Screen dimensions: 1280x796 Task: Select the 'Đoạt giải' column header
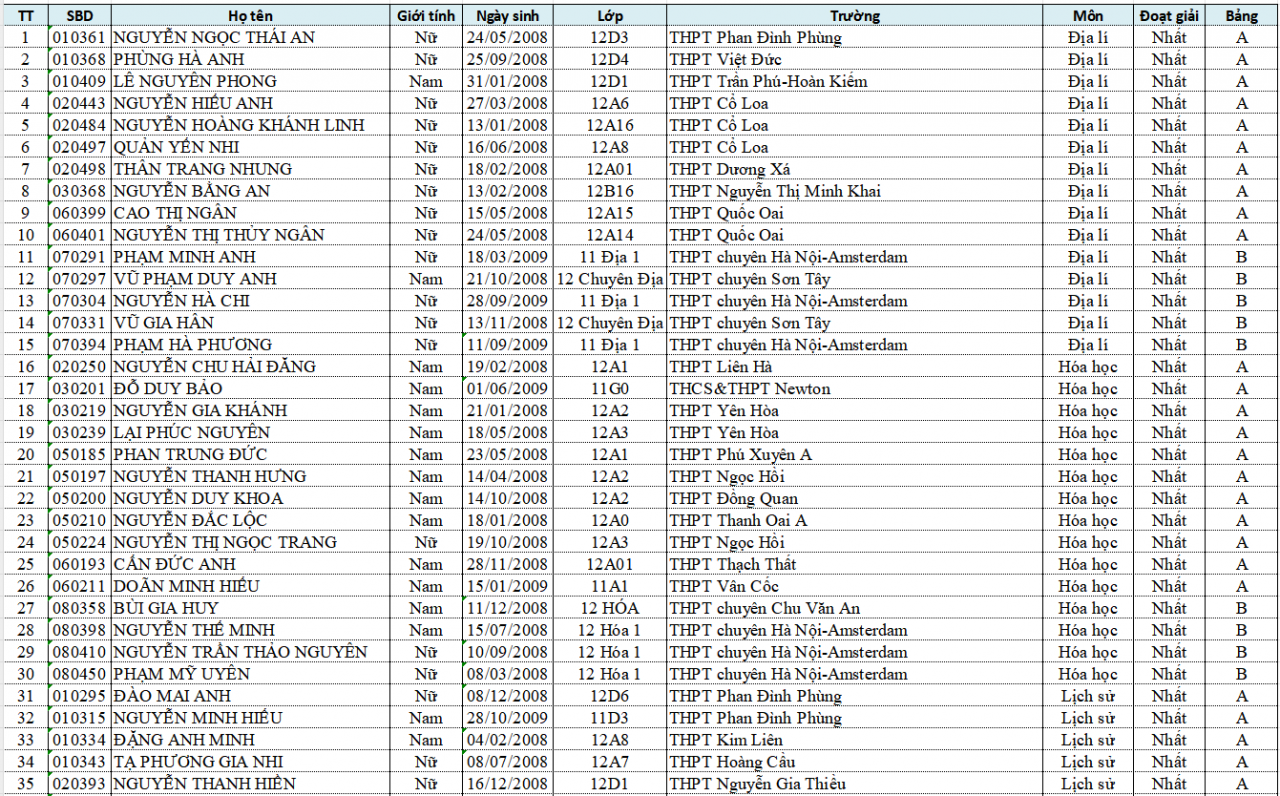1168,16
